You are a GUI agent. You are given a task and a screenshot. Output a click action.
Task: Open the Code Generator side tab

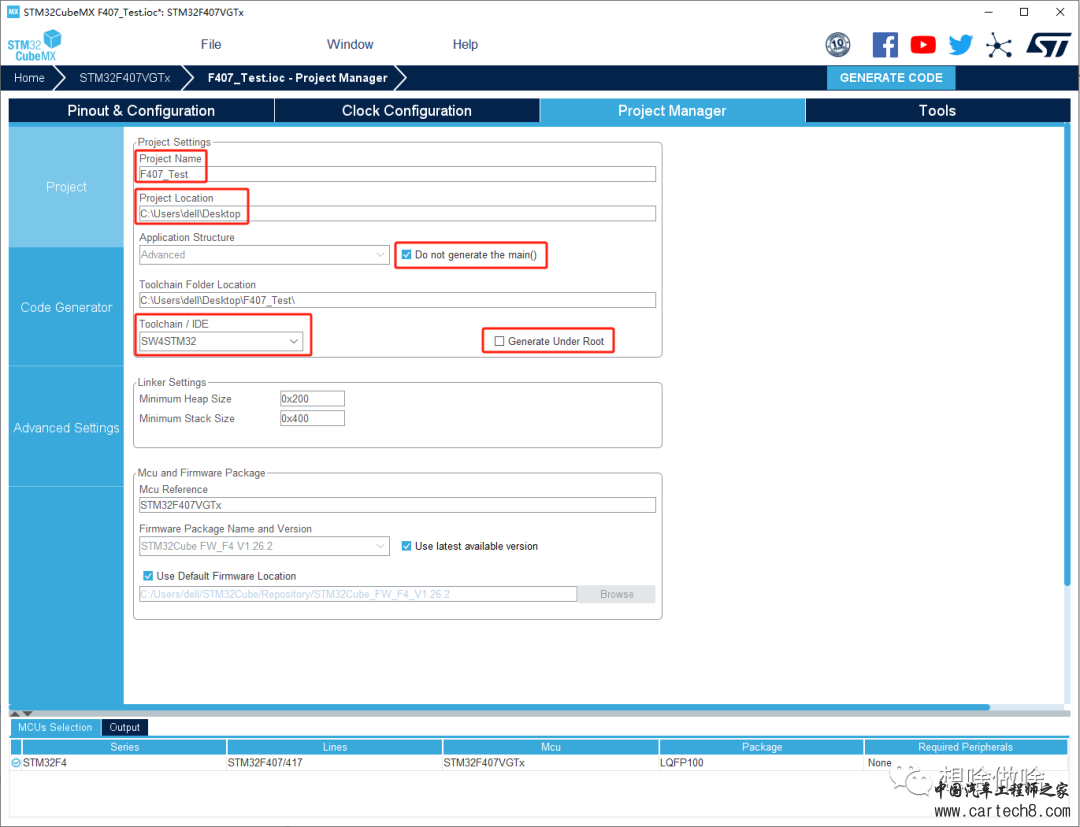tap(66, 307)
